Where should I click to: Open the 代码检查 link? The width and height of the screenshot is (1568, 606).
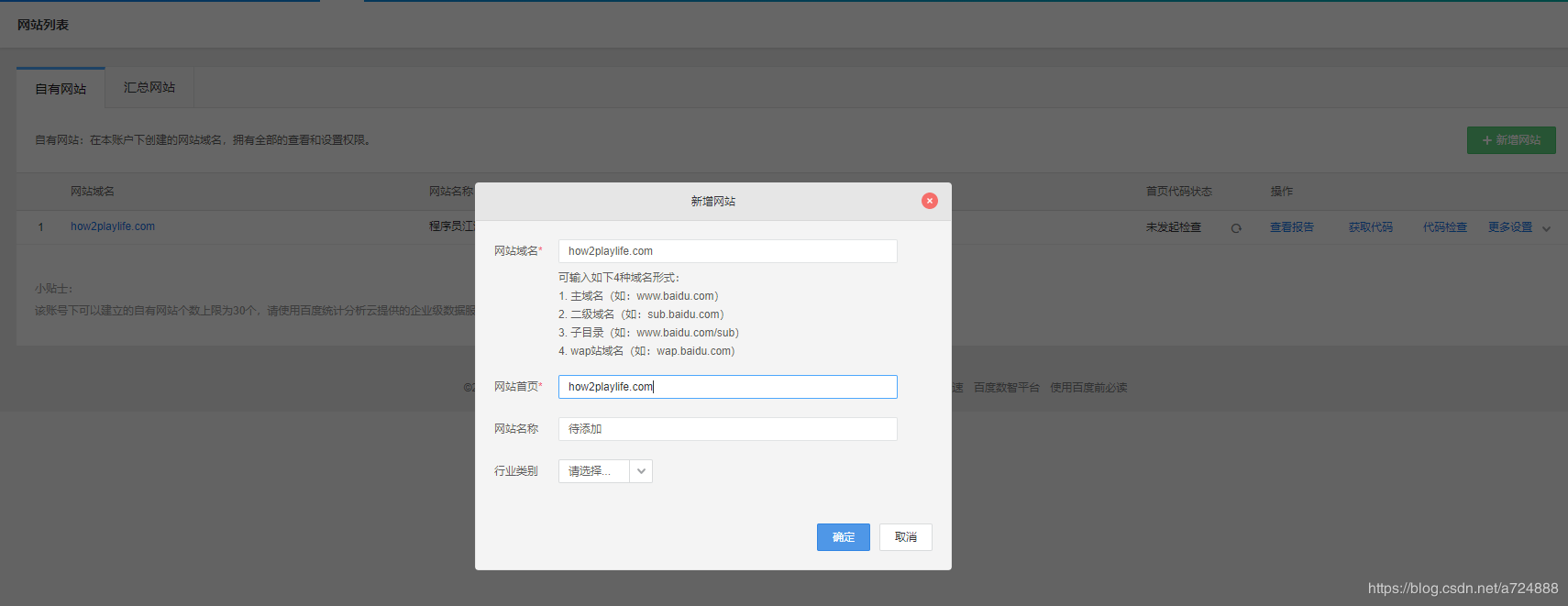tap(1445, 227)
